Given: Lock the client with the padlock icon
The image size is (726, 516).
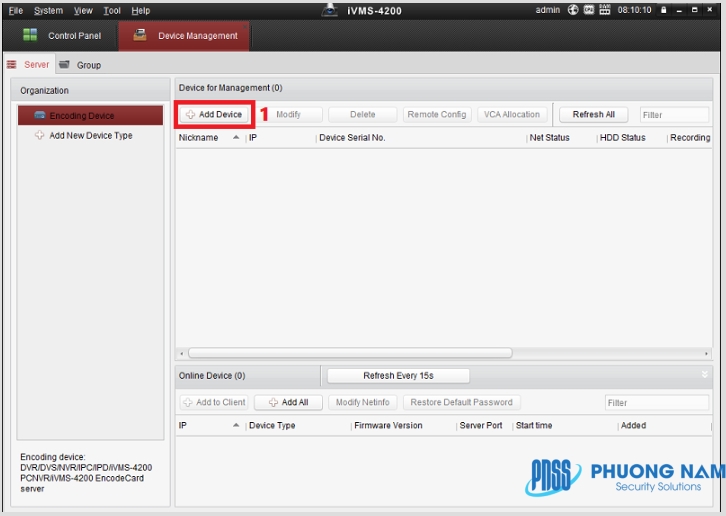Looking at the screenshot, I should 663,10.
